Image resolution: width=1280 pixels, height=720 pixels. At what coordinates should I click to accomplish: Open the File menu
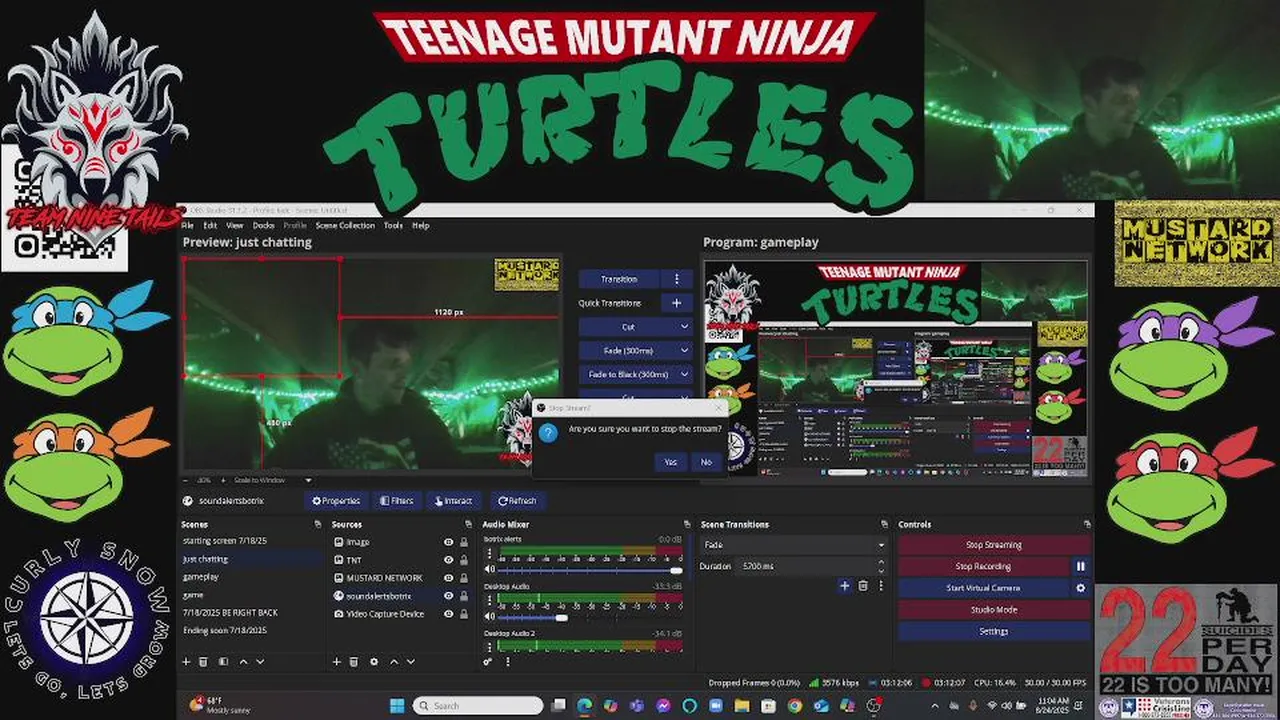187,225
